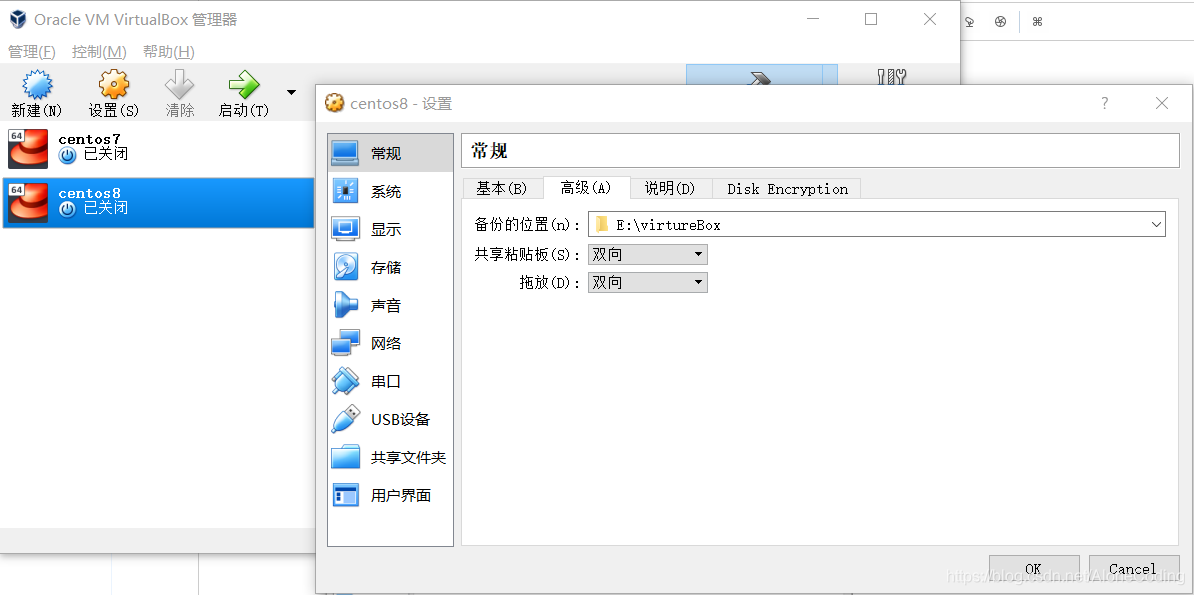The width and height of the screenshot is (1194, 595).
Task: Click the Discard (清除) arrow icon
Action: coord(180,85)
